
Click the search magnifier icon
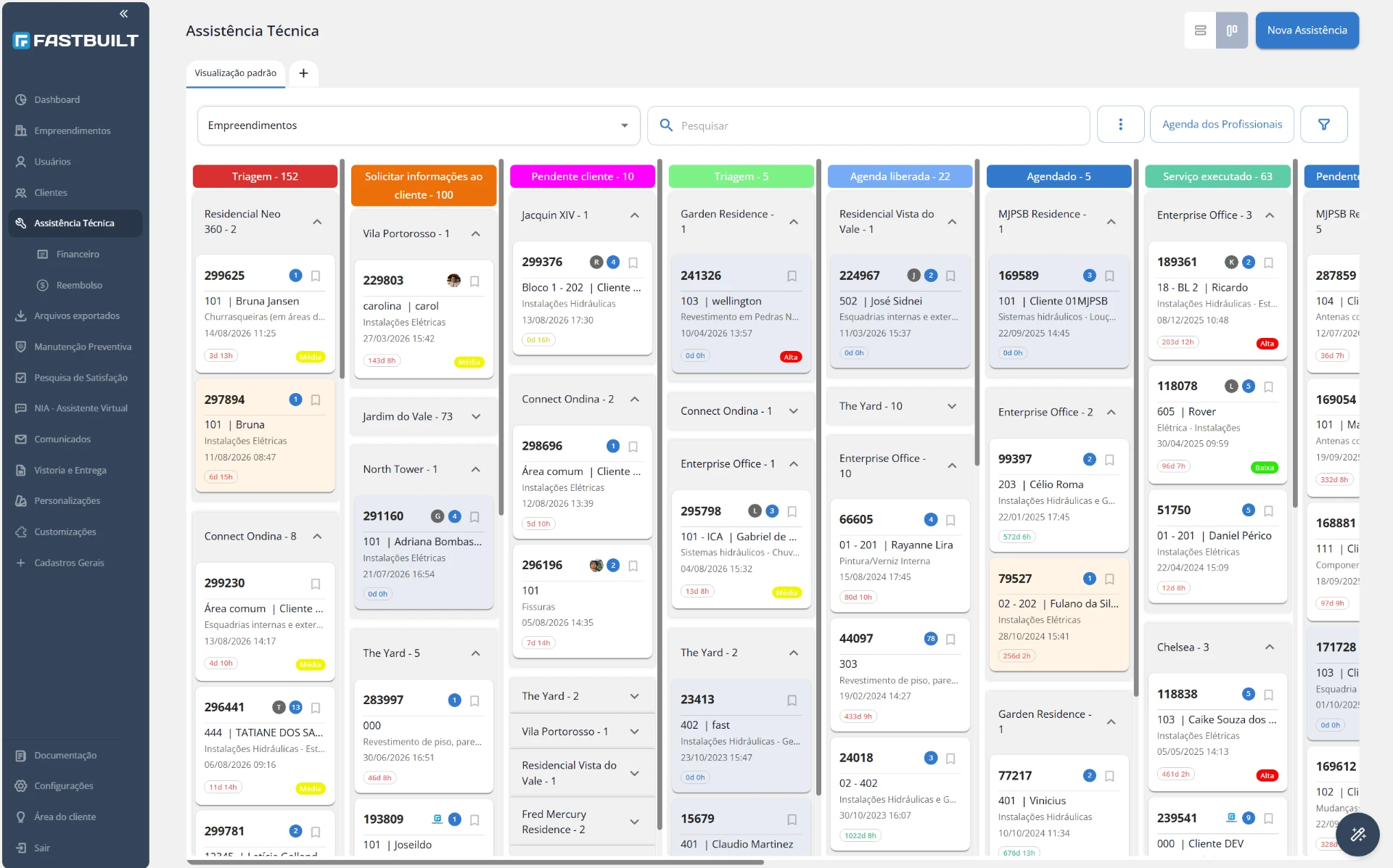(666, 125)
